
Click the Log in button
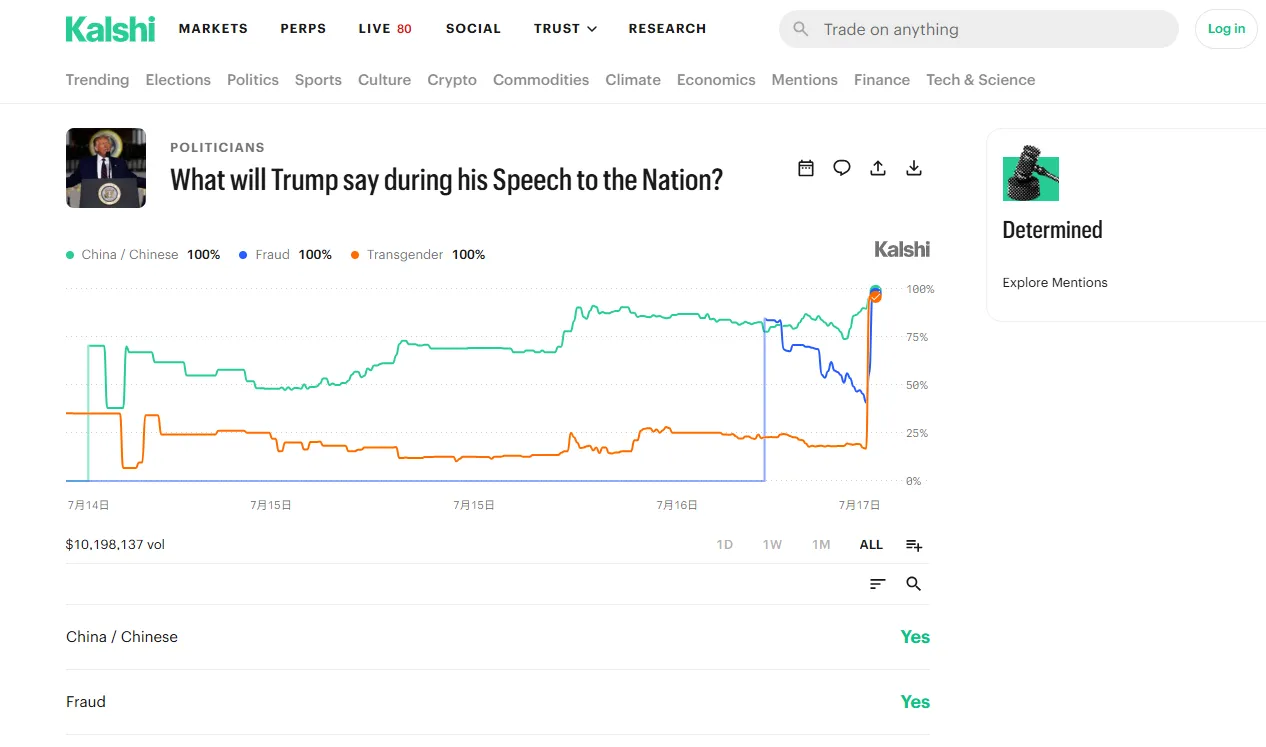[1226, 29]
